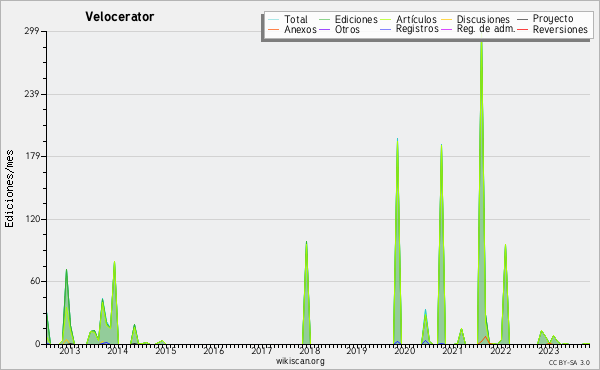Select the Registros legend entry
600x370 pixels.
point(409,29)
